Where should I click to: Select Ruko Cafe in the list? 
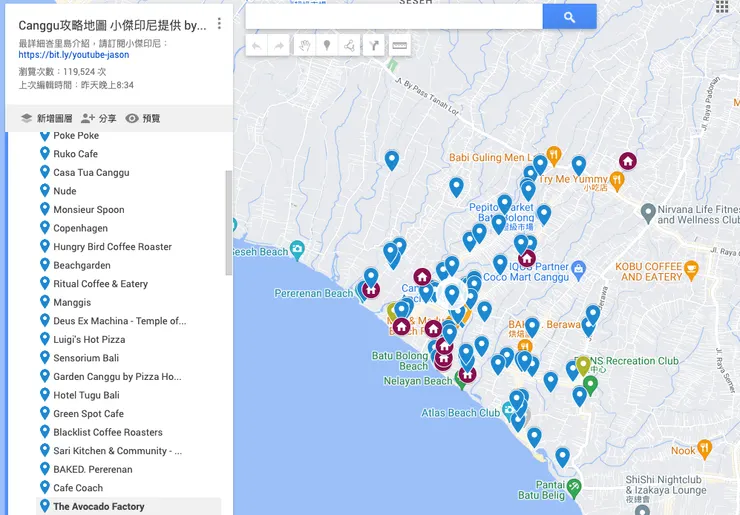(x=76, y=154)
